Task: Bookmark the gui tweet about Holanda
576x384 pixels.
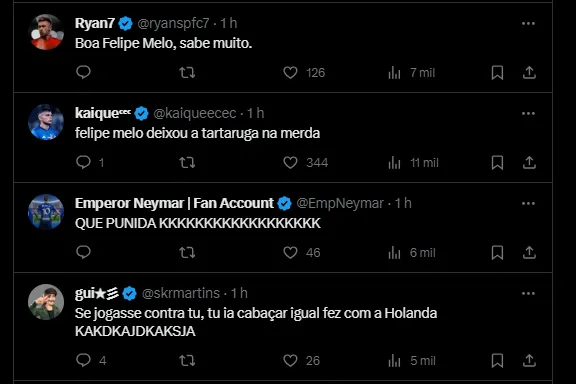Action: 497,360
